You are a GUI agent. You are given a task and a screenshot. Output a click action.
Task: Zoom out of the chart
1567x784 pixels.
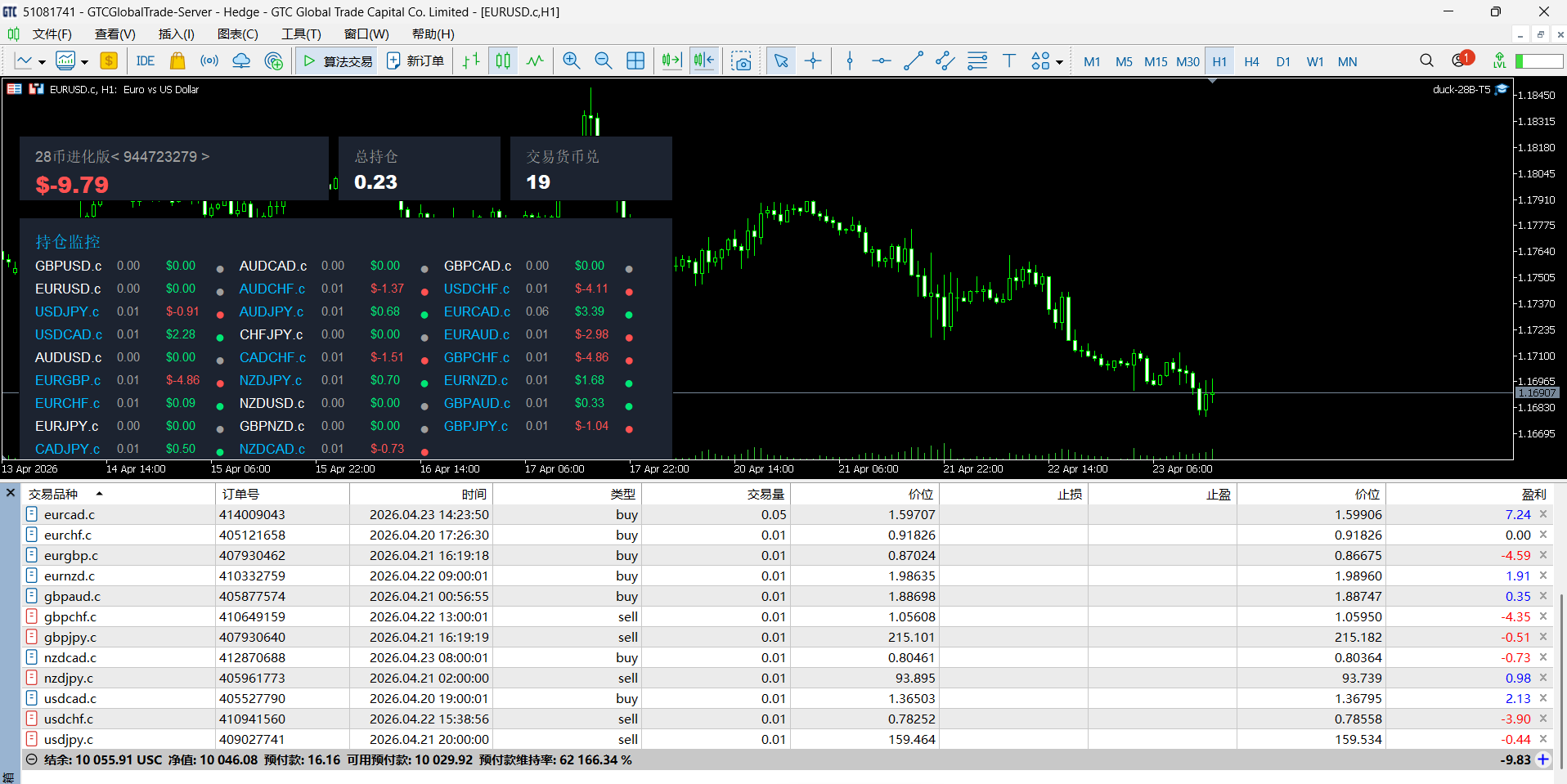pos(603,61)
